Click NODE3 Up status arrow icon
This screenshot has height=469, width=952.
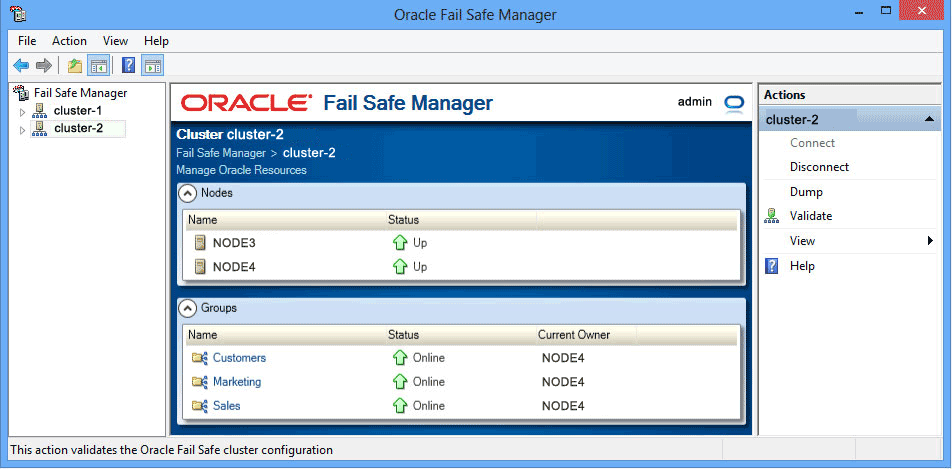(x=400, y=243)
